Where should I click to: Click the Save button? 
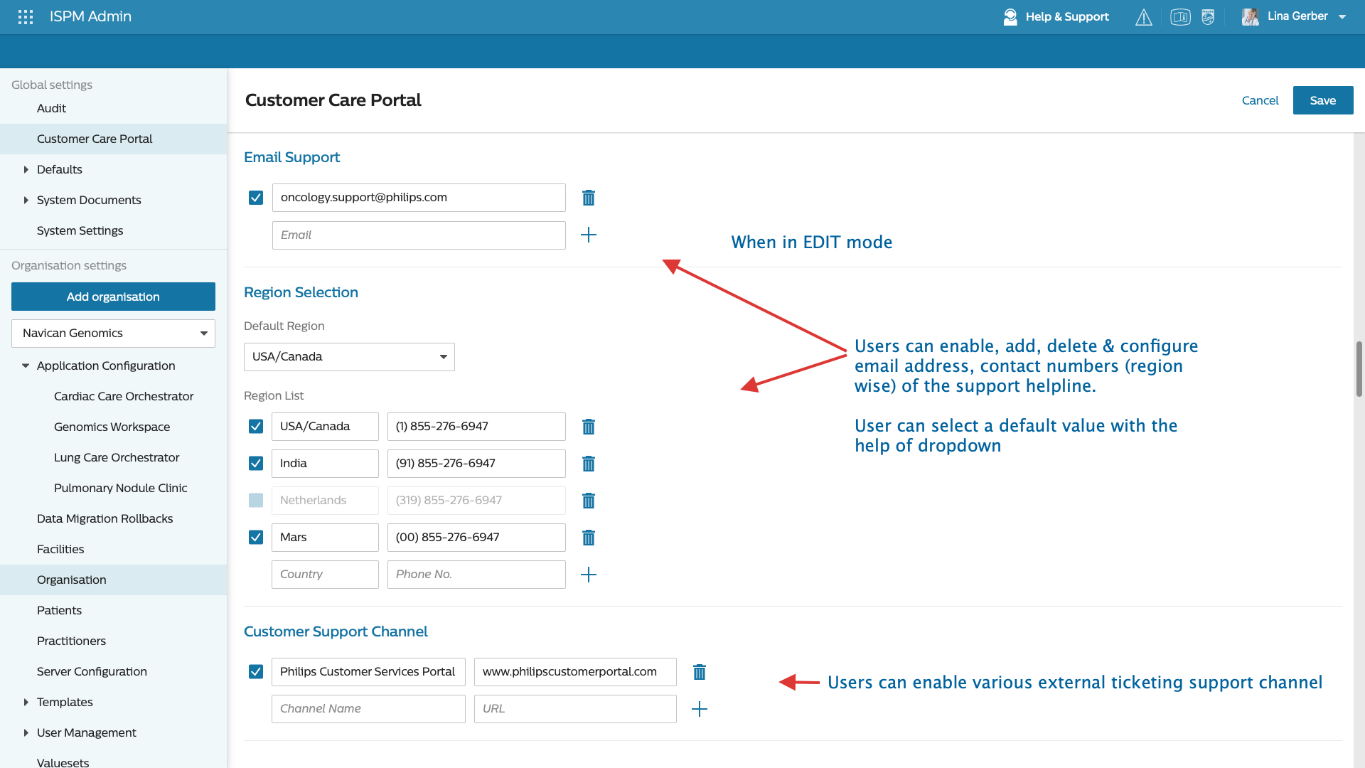click(1323, 100)
